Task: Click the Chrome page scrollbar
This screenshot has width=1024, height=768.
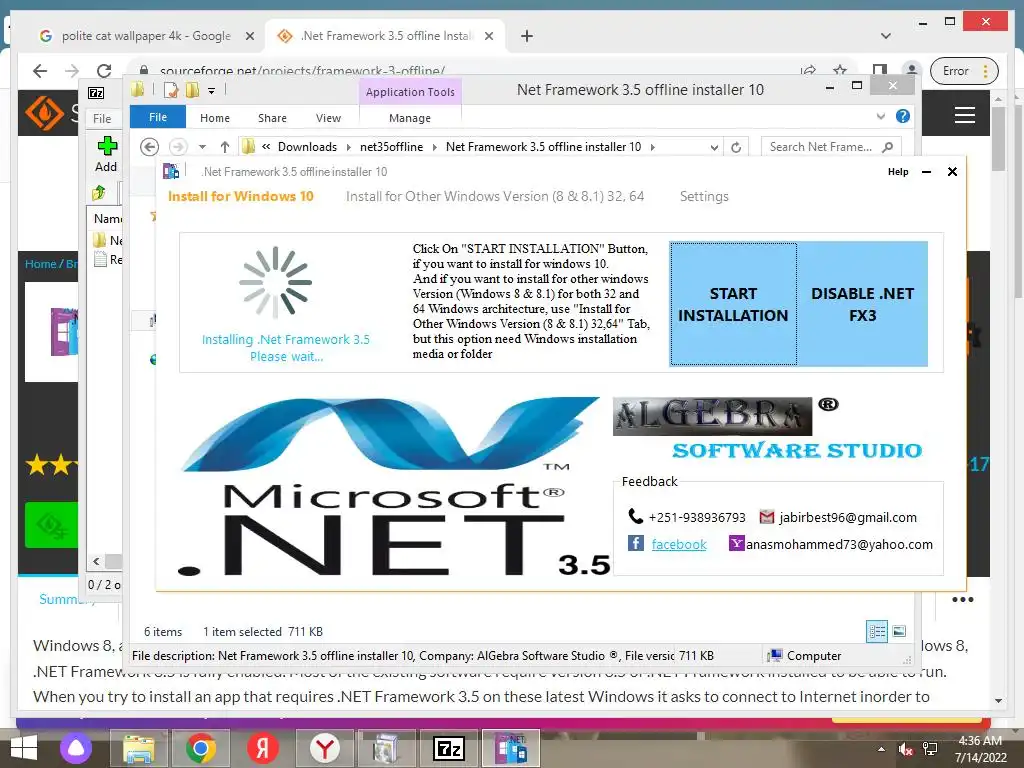Action: (x=998, y=137)
